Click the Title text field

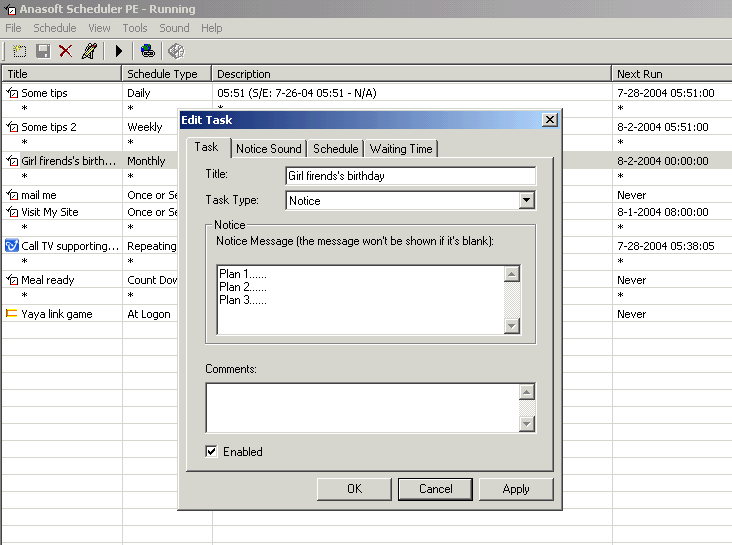[x=410, y=176]
